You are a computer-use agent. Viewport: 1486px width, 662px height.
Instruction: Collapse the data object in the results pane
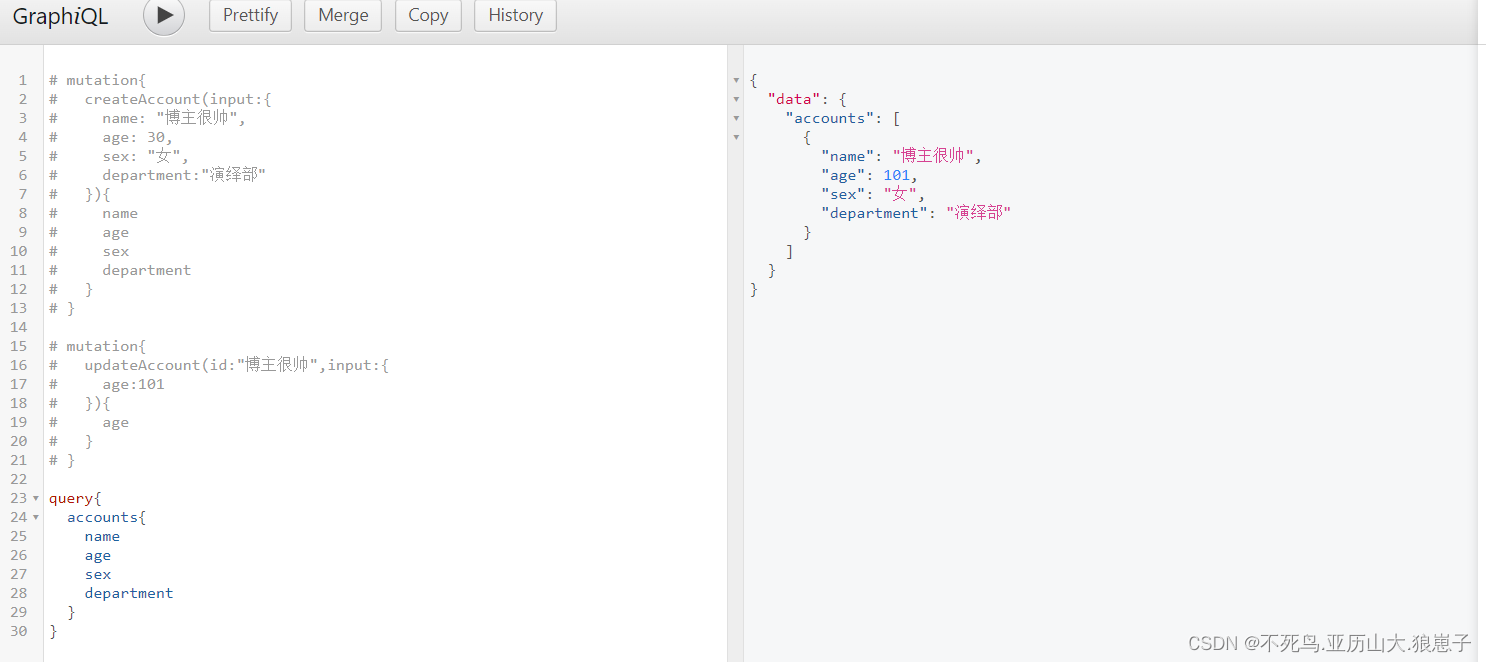pos(737,99)
